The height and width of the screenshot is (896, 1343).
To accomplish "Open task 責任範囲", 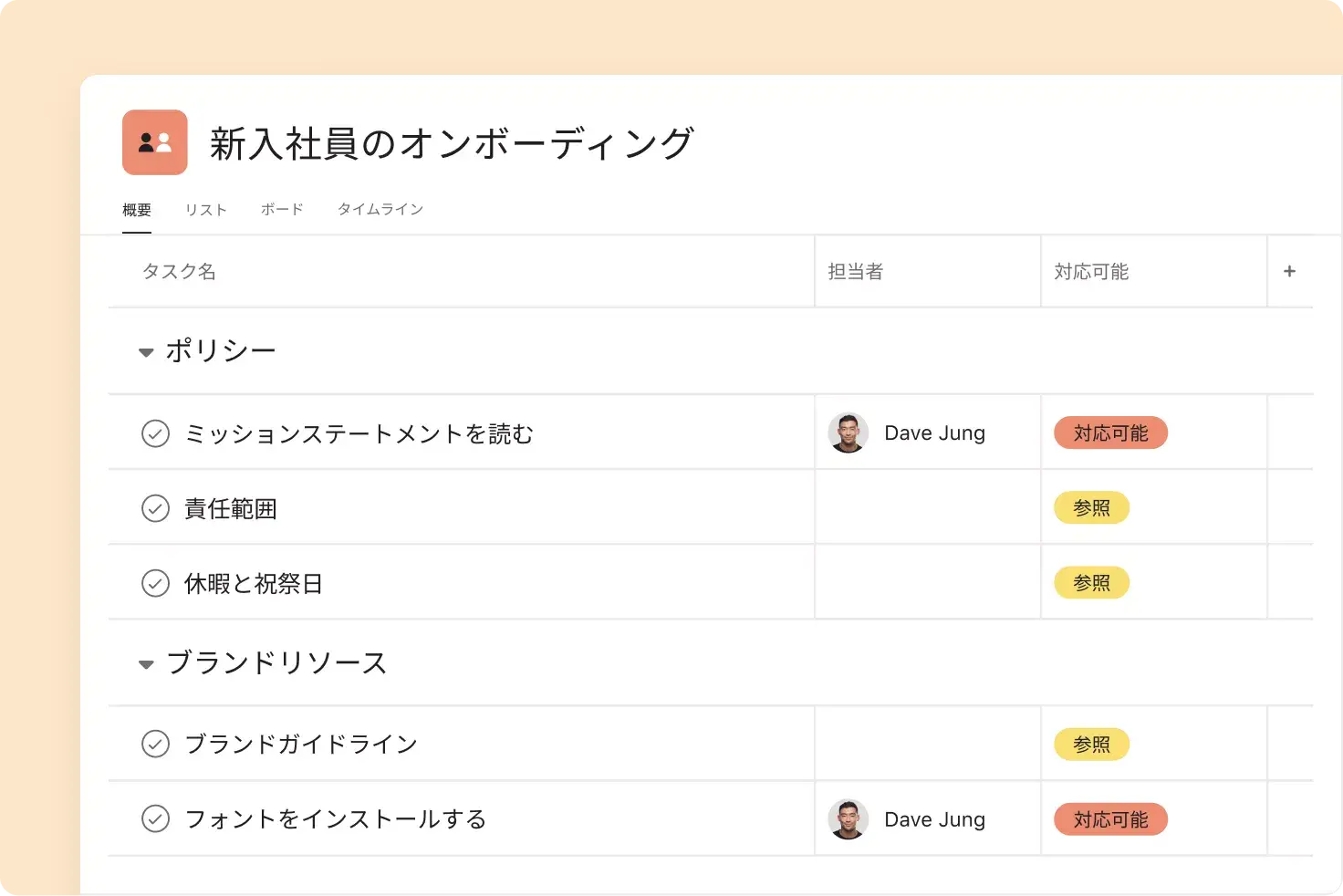I will pos(231,508).
